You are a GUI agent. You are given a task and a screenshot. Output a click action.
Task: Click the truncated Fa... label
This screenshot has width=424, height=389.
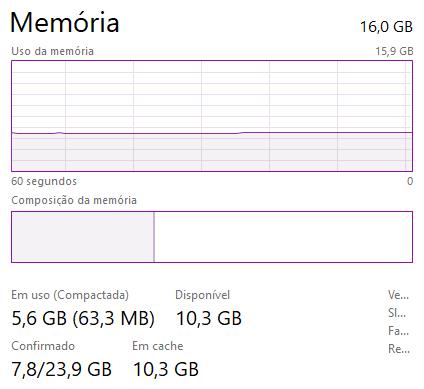[x=398, y=331]
